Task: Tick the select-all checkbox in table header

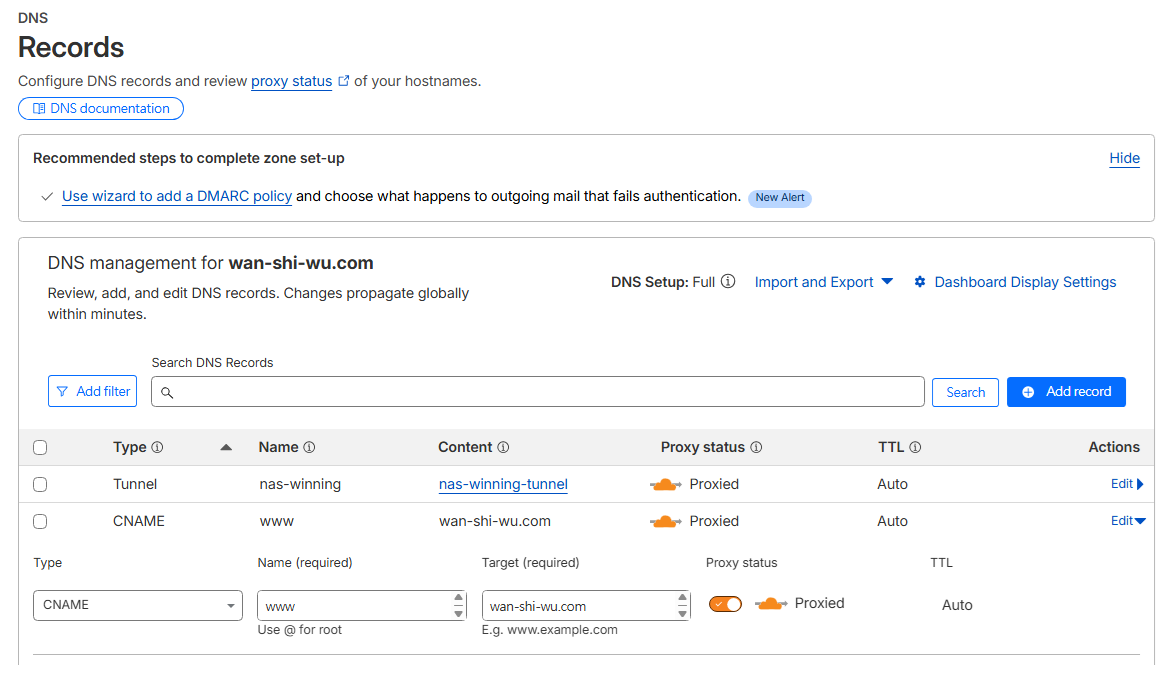Action: click(40, 448)
